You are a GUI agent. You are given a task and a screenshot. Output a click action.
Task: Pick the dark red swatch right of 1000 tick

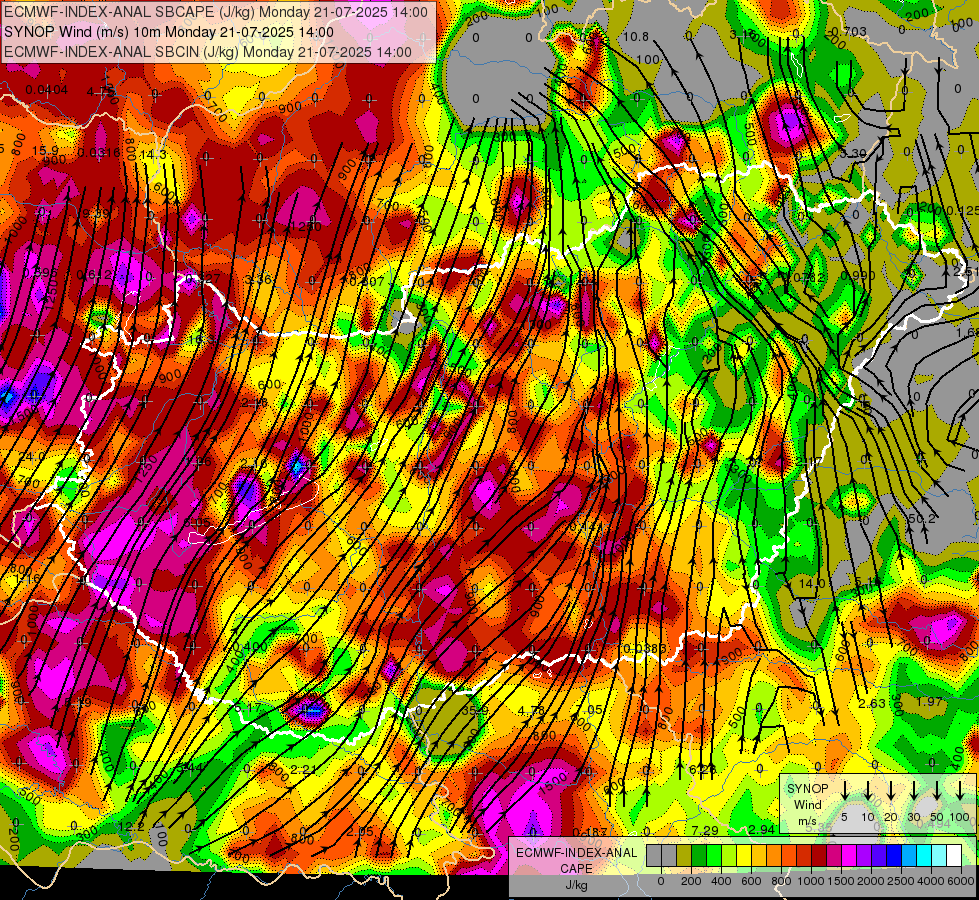[819, 856]
